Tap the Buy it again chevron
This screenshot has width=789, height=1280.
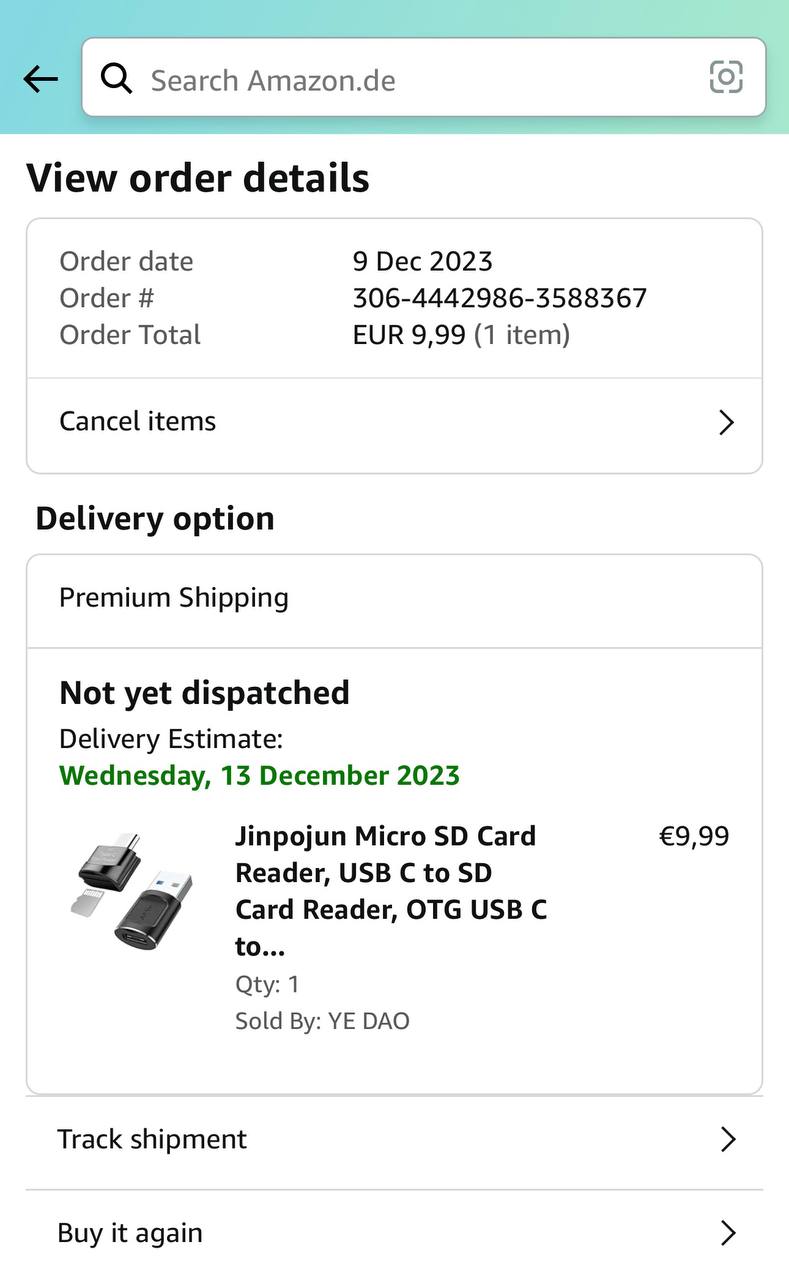click(728, 1233)
